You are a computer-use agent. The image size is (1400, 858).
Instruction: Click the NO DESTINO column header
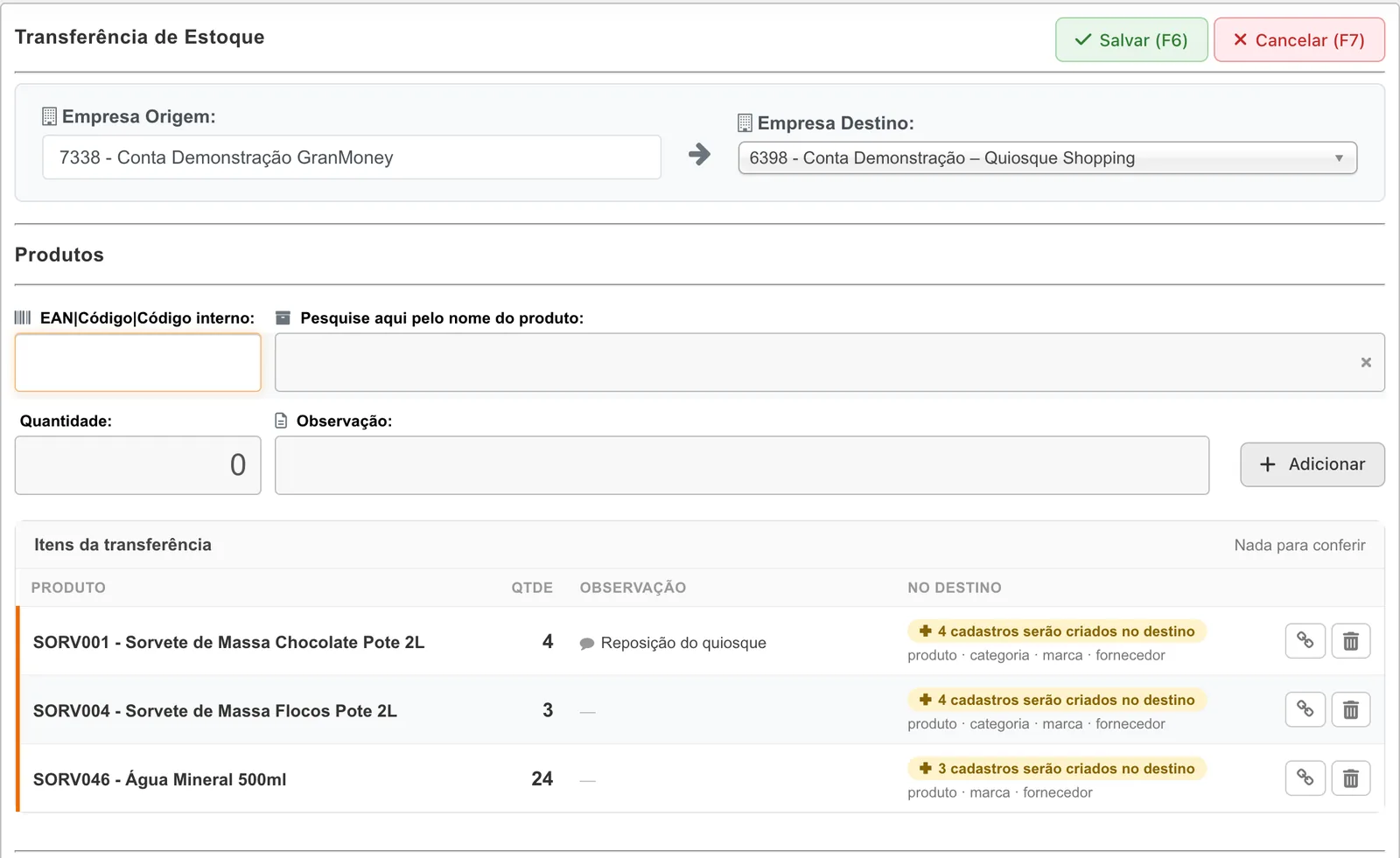coord(955,588)
